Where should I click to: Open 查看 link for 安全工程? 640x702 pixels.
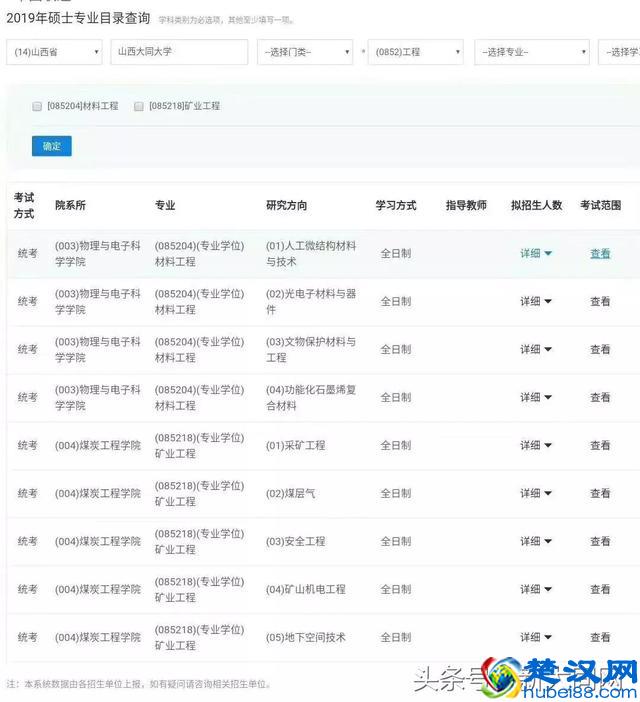[600, 541]
